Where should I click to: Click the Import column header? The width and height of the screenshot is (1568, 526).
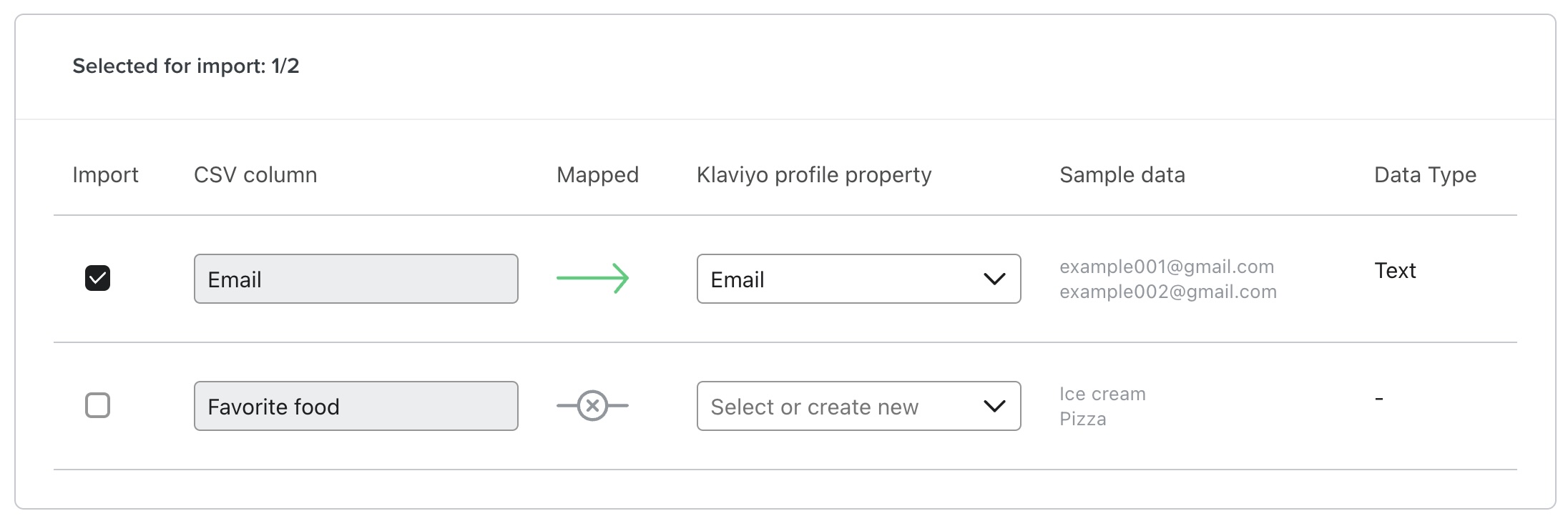(105, 175)
